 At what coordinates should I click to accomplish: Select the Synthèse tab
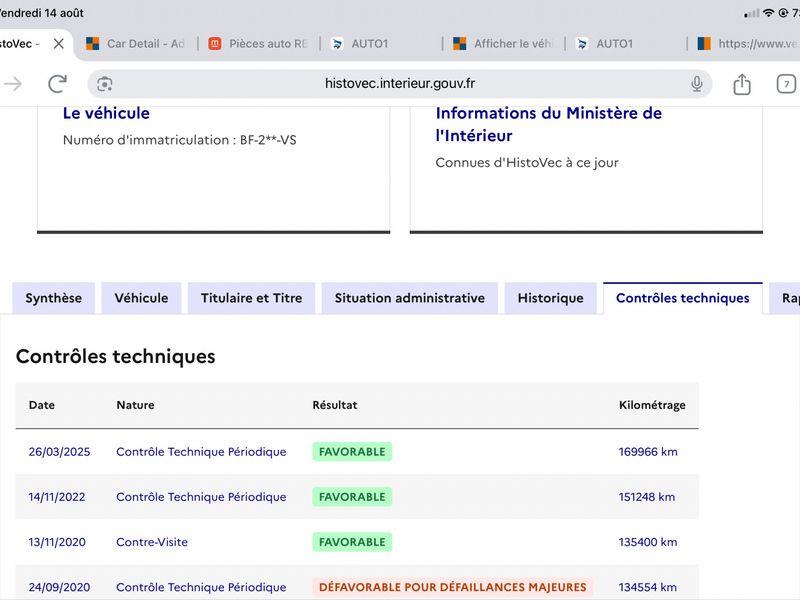coord(54,298)
